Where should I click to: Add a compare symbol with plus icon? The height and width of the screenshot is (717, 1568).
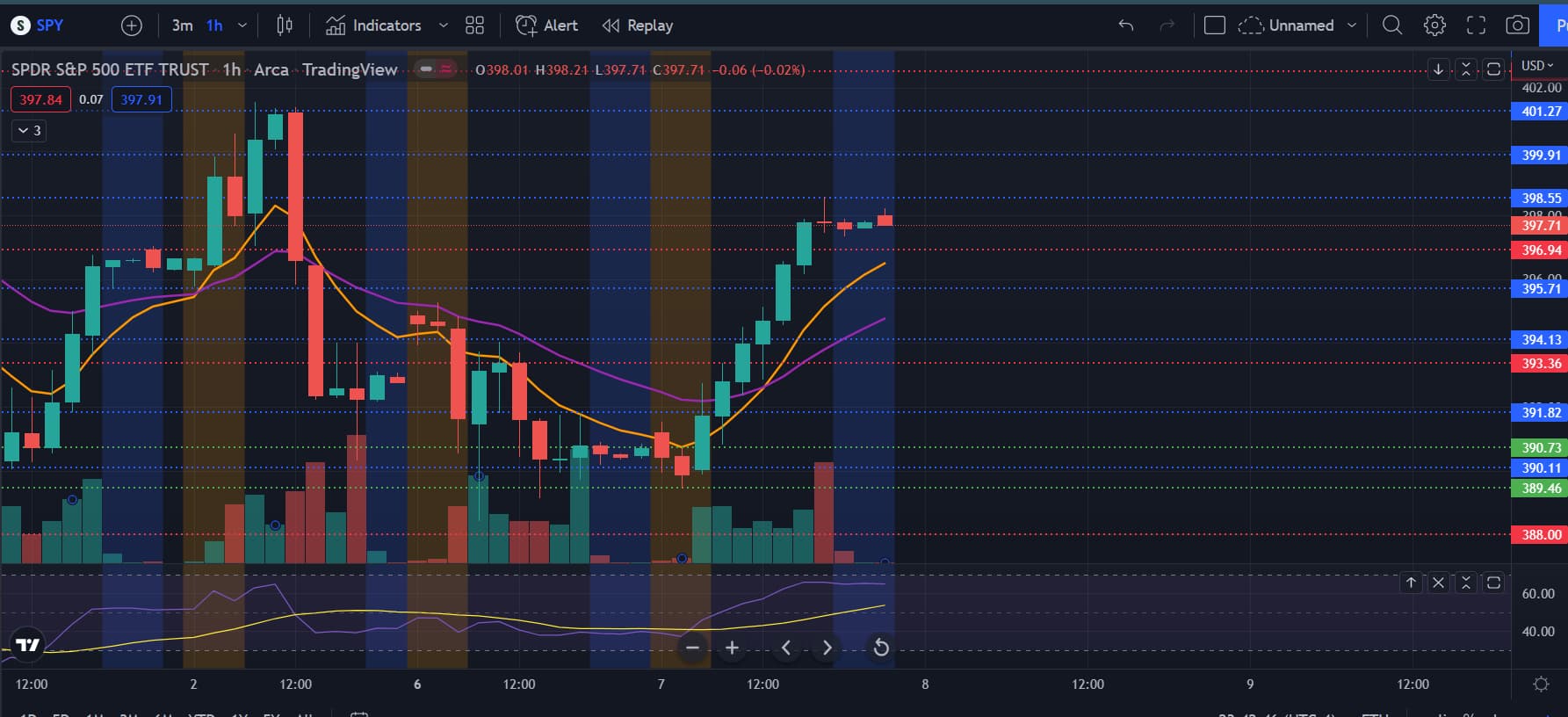[132, 25]
